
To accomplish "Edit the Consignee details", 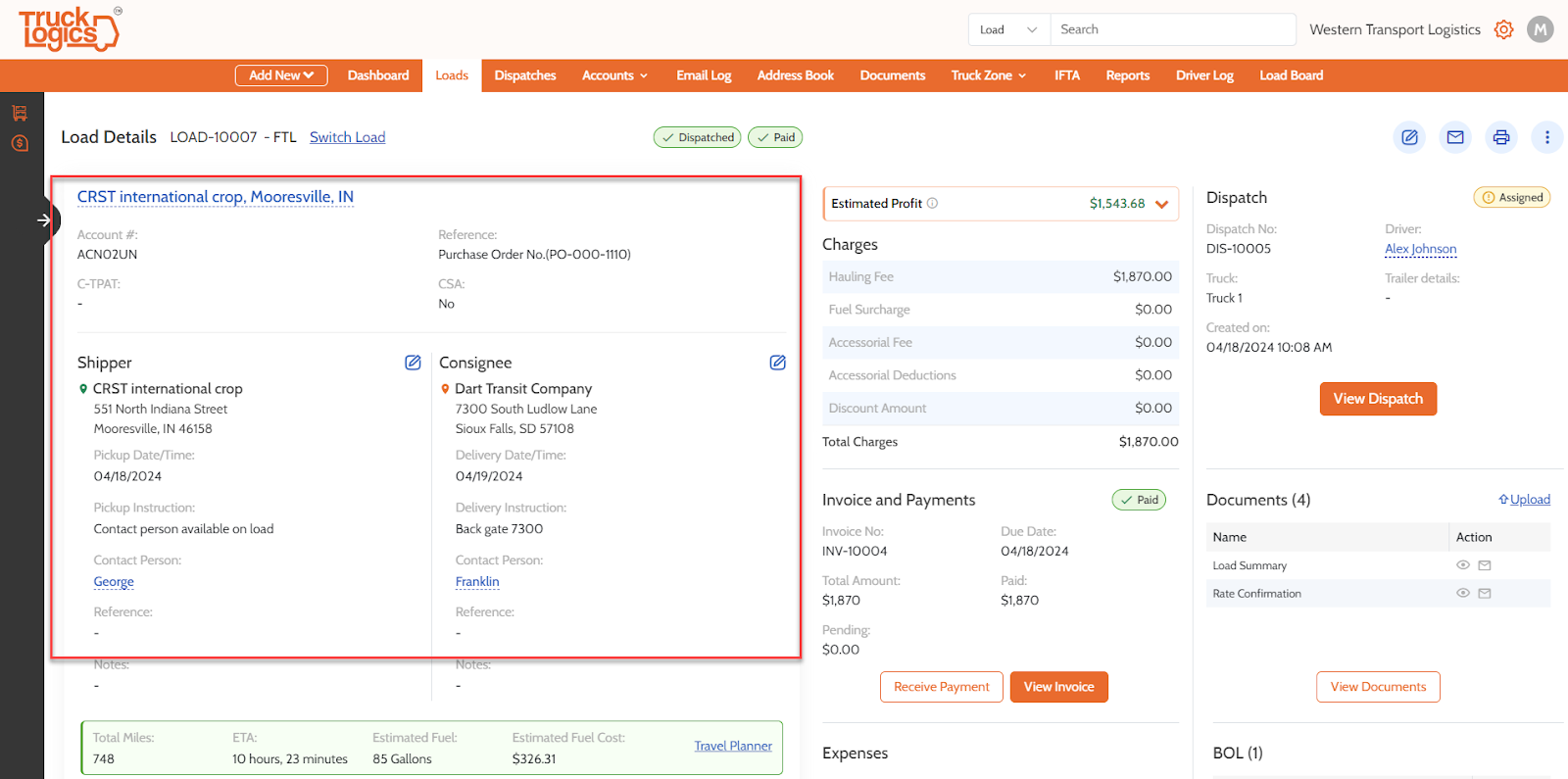I will 777,363.
